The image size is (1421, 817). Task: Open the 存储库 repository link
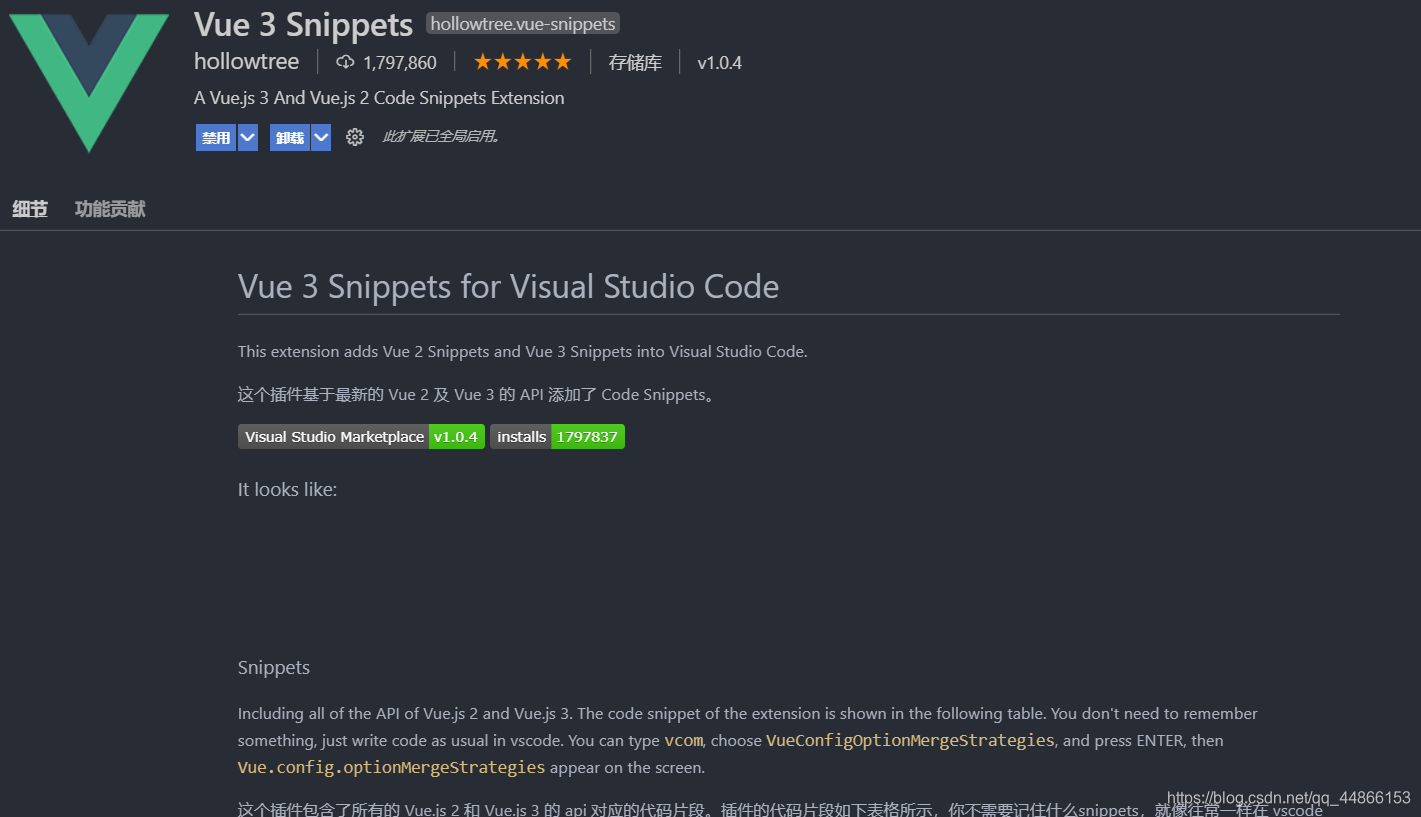click(635, 62)
